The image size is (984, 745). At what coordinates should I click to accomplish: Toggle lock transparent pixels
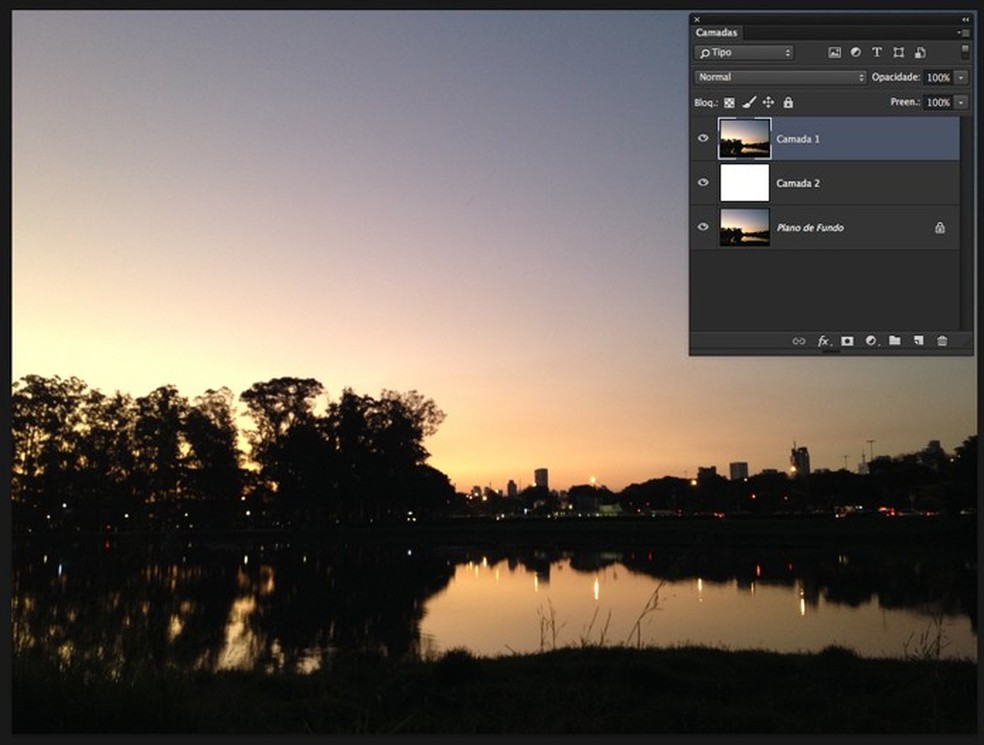pyautogui.click(x=729, y=102)
